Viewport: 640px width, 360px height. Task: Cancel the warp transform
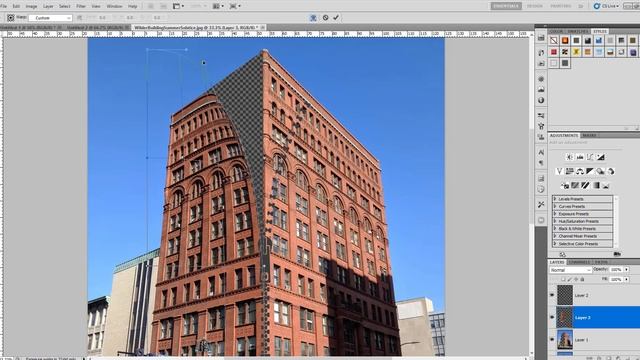click(x=325, y=18)
